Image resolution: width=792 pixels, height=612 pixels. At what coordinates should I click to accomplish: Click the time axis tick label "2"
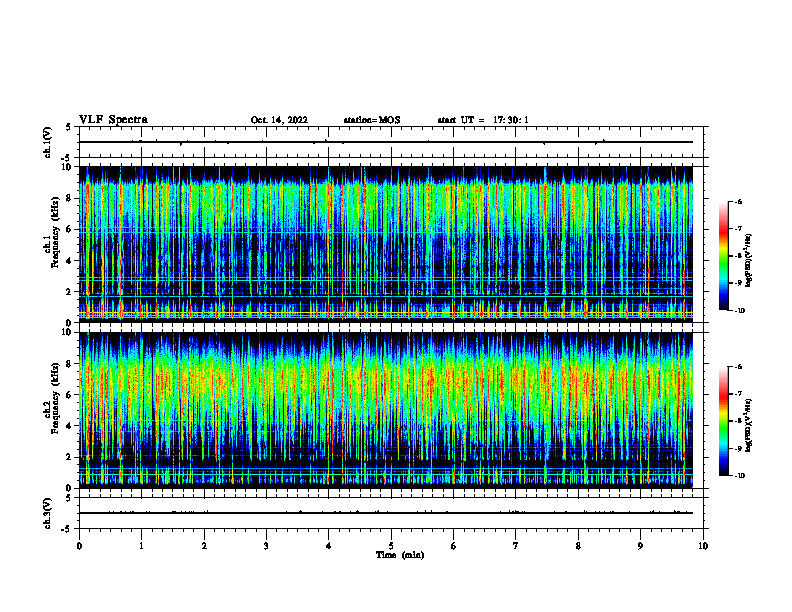click(204, 546)
